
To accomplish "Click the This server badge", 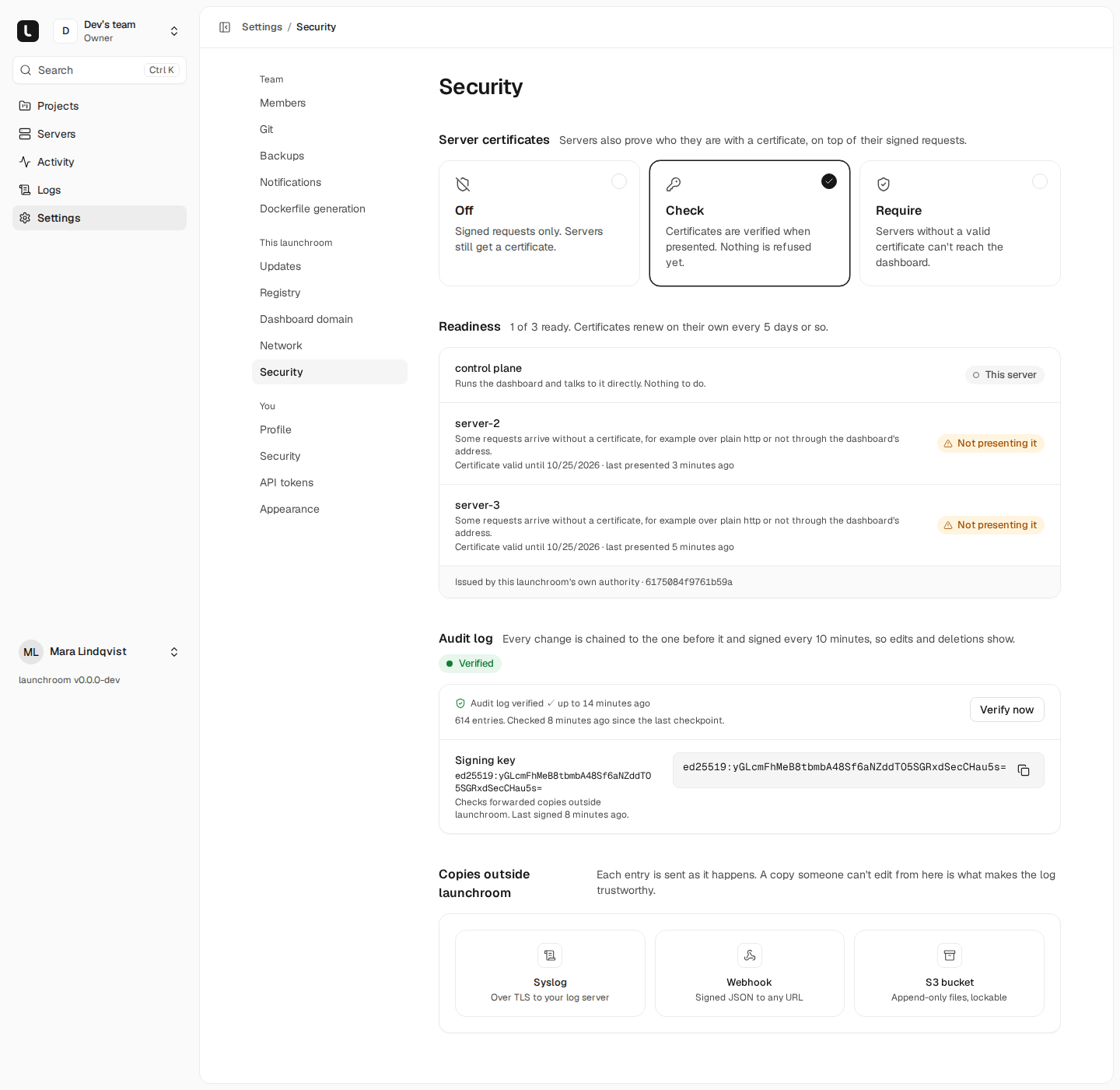I will [1005, 375].
